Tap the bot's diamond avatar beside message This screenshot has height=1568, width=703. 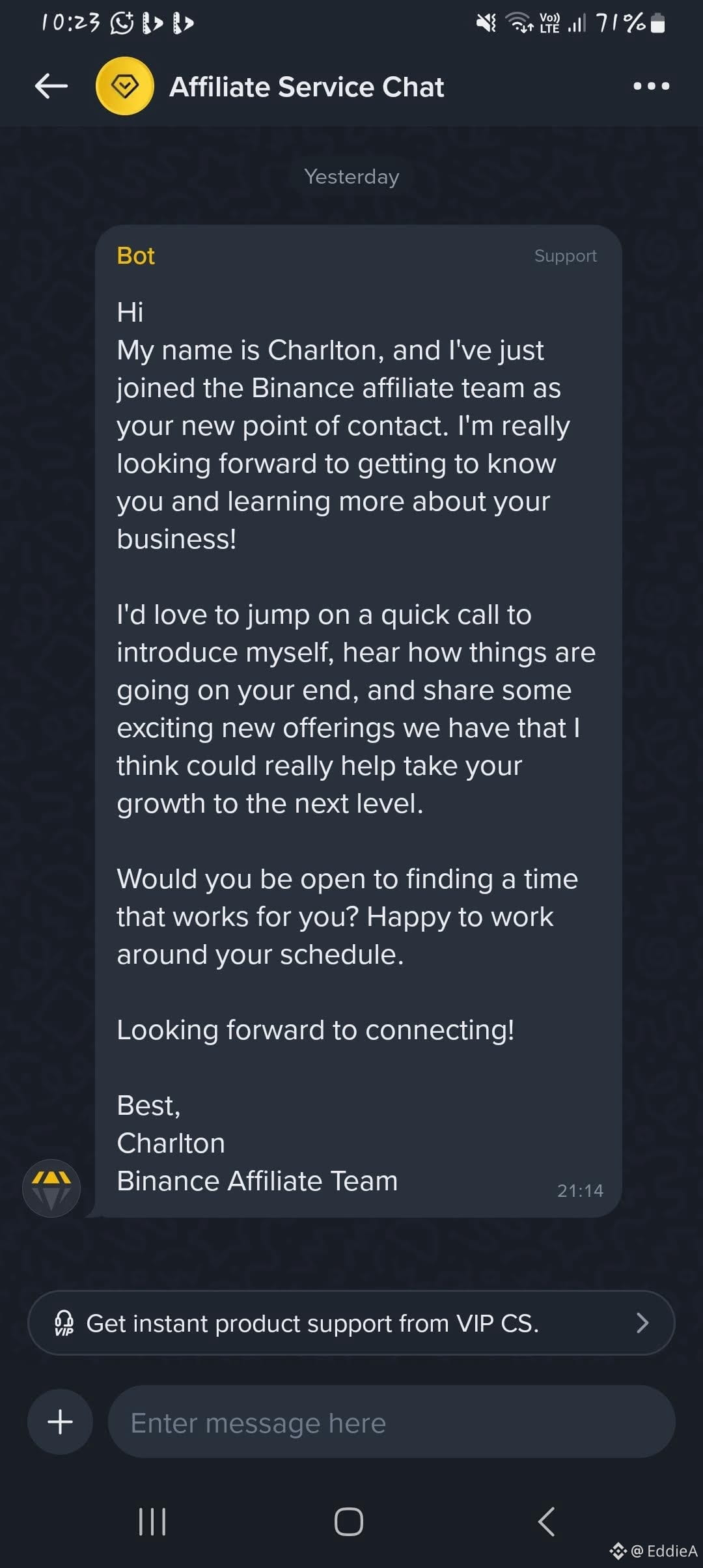point(51,1188)
